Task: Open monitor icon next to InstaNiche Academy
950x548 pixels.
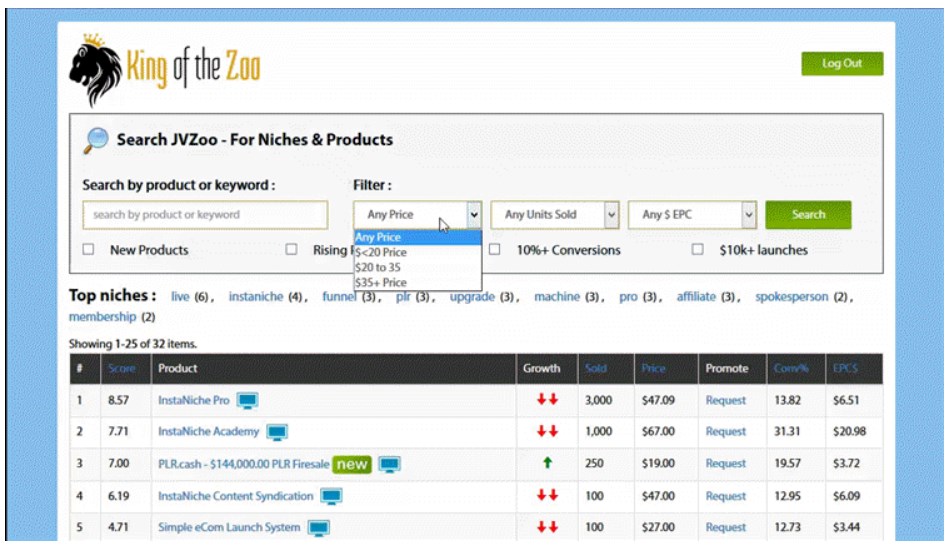Action: tap(277, 432)
